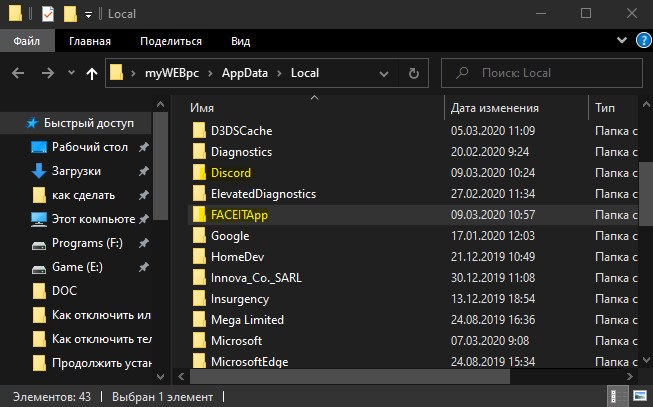
Task: Click the Diagnostics folder icon
Action: point(199,152)
